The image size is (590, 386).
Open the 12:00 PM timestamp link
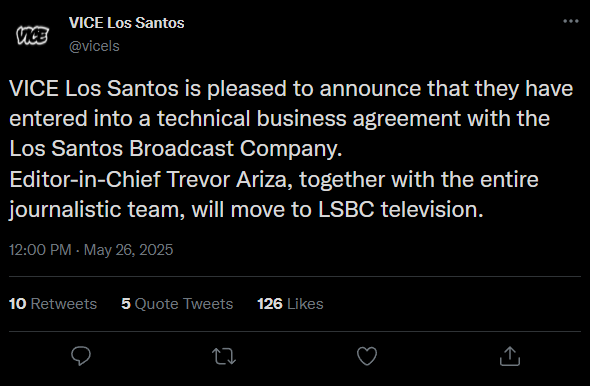[40, 250]
